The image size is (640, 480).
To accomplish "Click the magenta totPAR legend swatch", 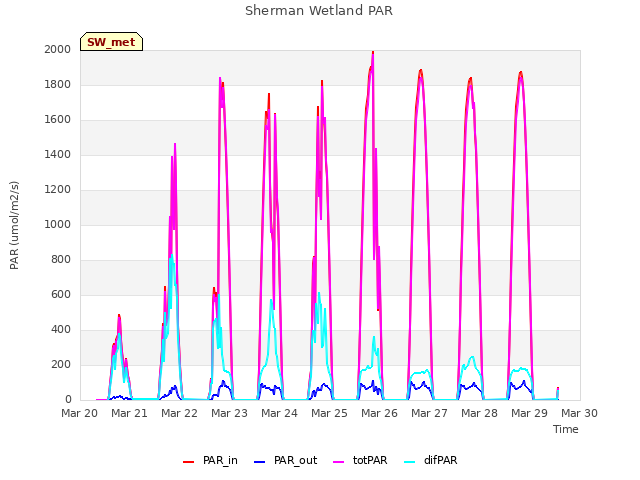I will pyautogui.click(x=339, y=462).
